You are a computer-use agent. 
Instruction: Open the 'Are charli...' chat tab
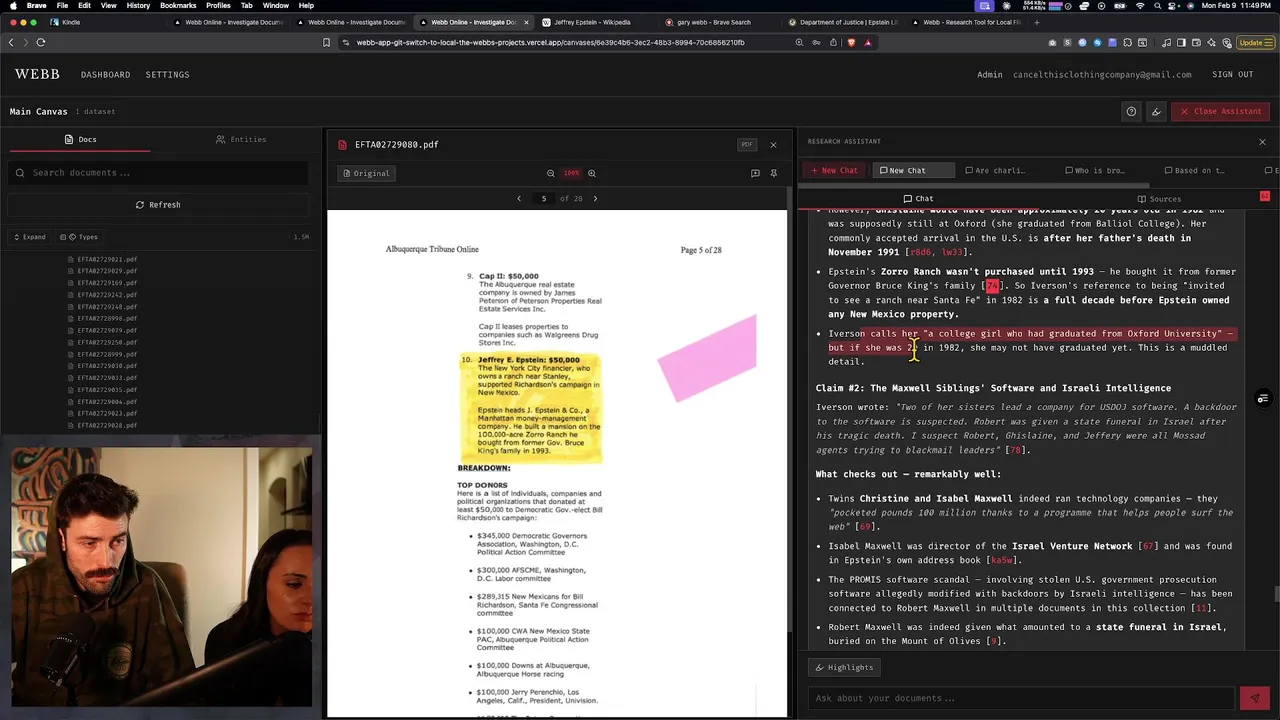click(995, 170)
